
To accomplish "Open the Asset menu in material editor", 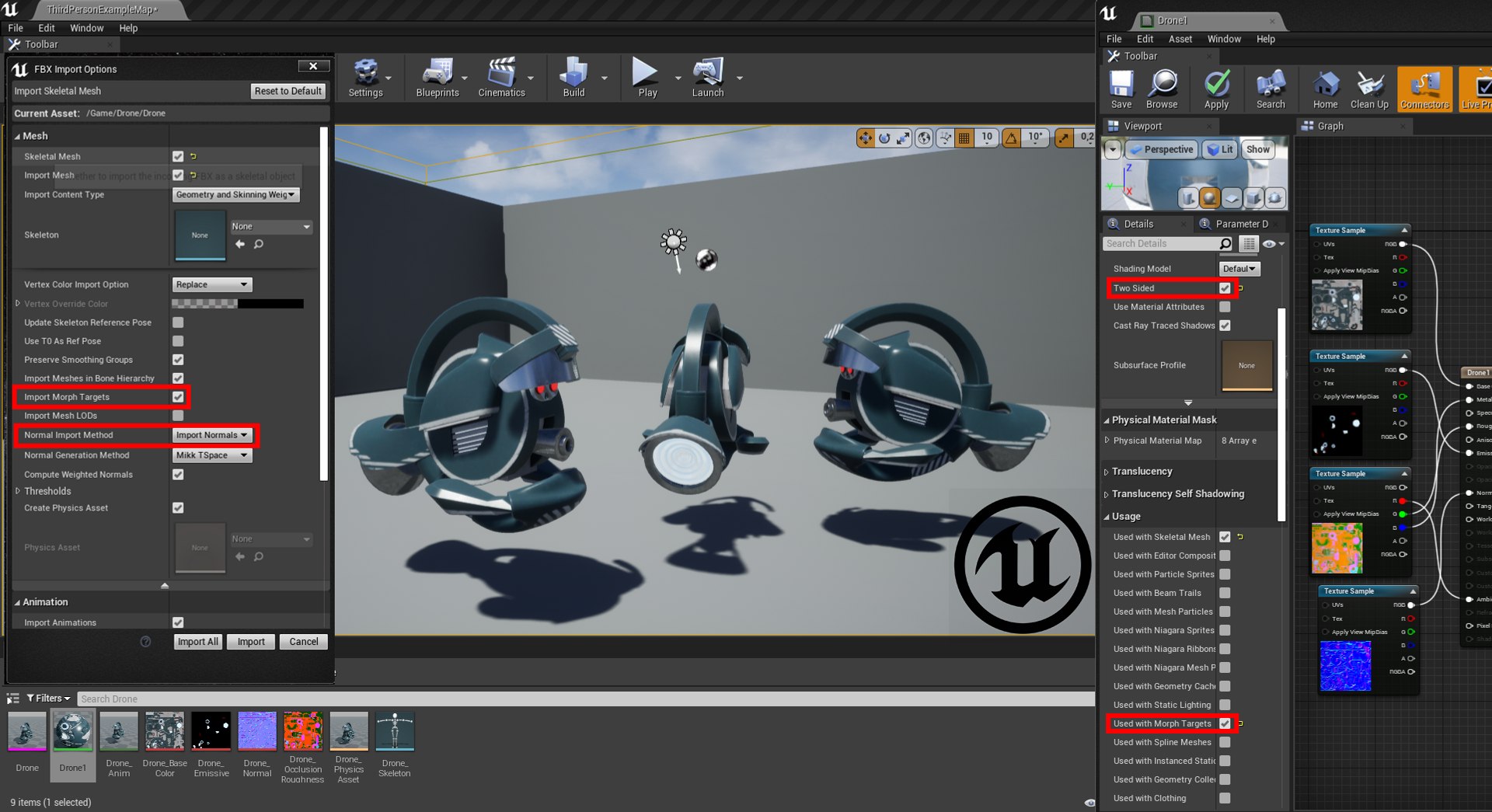I will [x=1180, y=39].
